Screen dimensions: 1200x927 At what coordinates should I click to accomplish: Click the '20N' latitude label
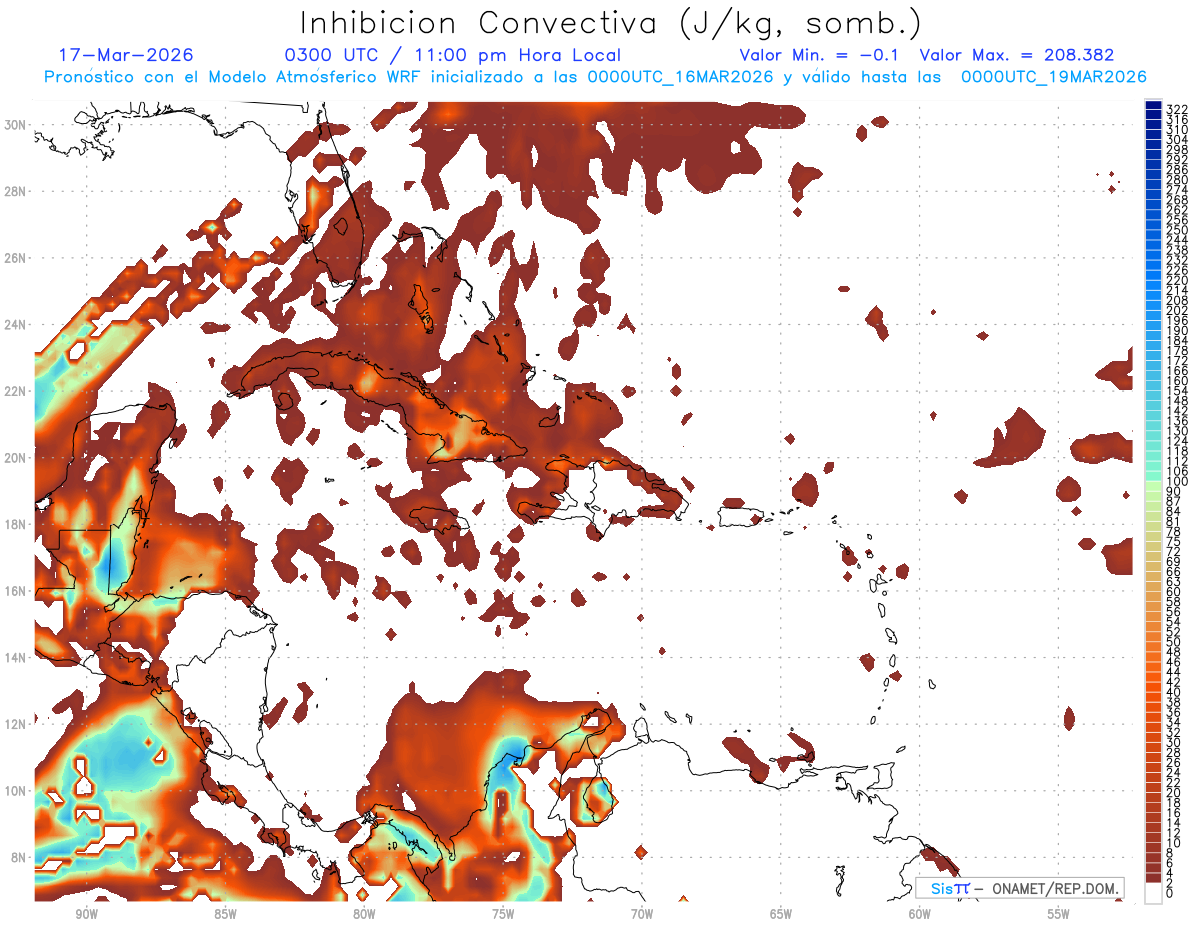16,458
